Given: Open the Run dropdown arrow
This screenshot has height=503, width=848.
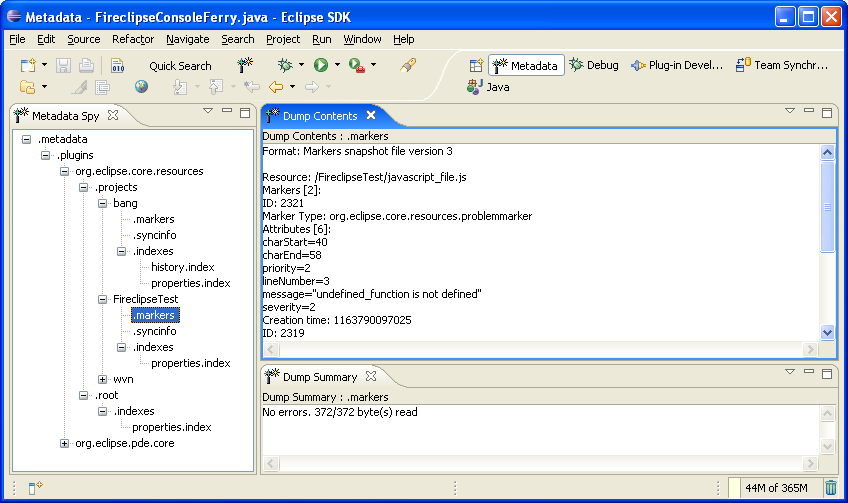Looking at the screenshot, I should pyautogui.click(x=337, y=65).
